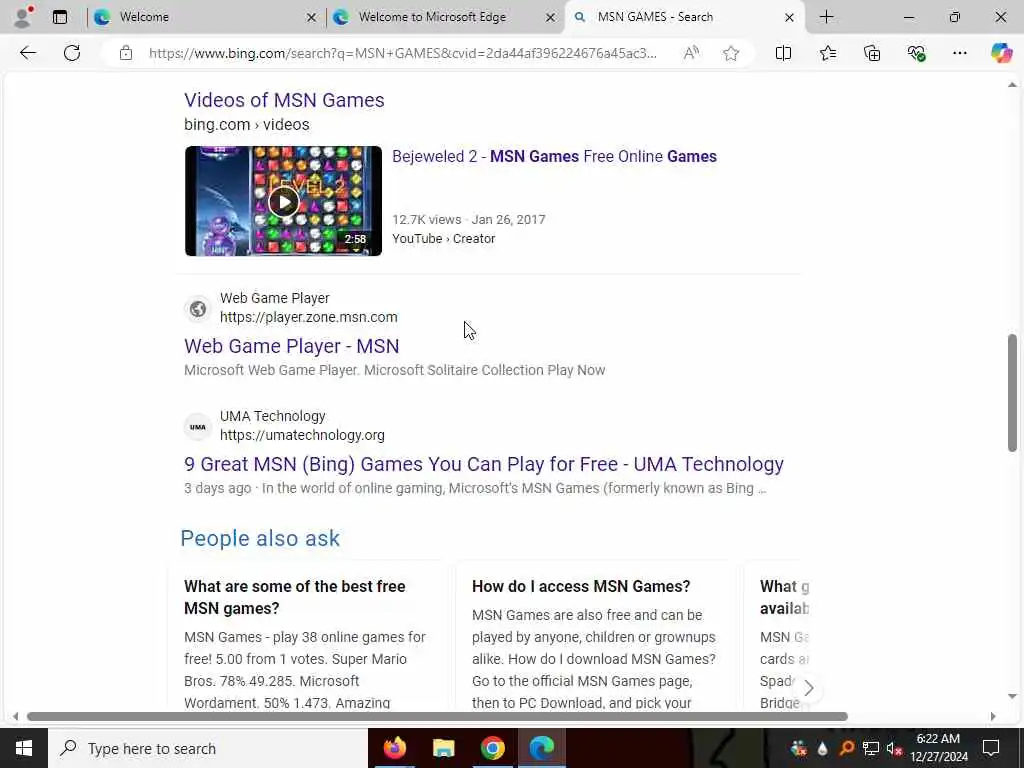Open the network icon in system tray
This screenshot has height=768, width=1024.
point(871,748)
